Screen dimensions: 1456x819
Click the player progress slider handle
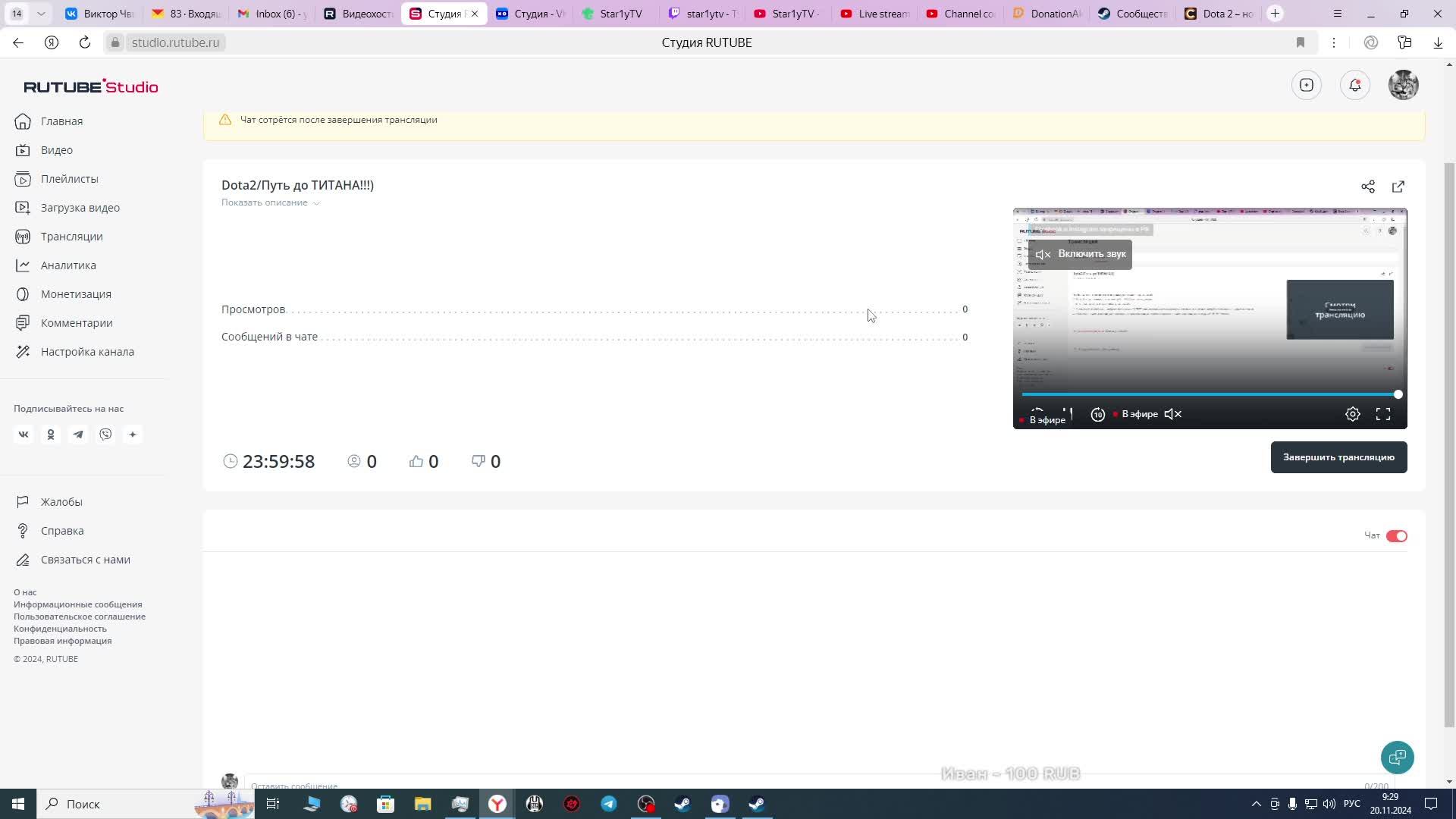click(x=1398, y=394)
